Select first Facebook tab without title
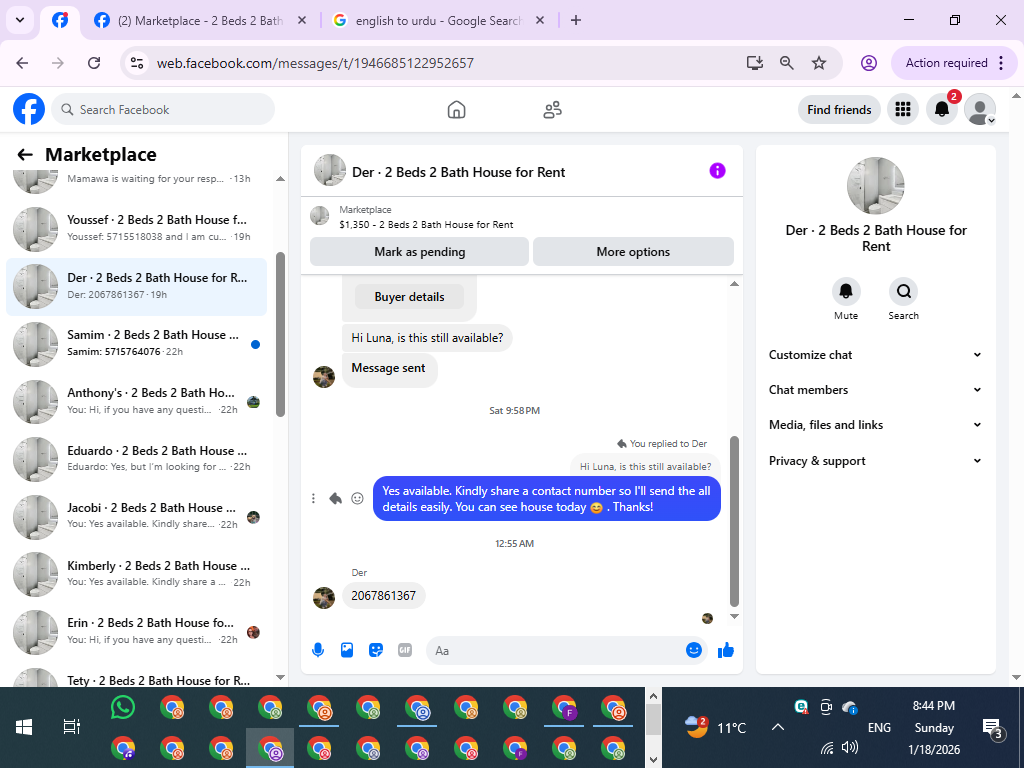Image resolution: width=1024 pixels, height=768 pixels. 60,20
